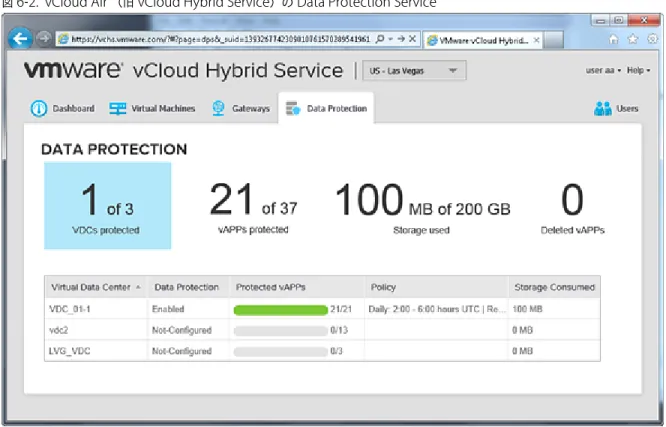Viewport: 666px width, 427px height.
Task: Expand the Help menu
Action: (638, 71)
